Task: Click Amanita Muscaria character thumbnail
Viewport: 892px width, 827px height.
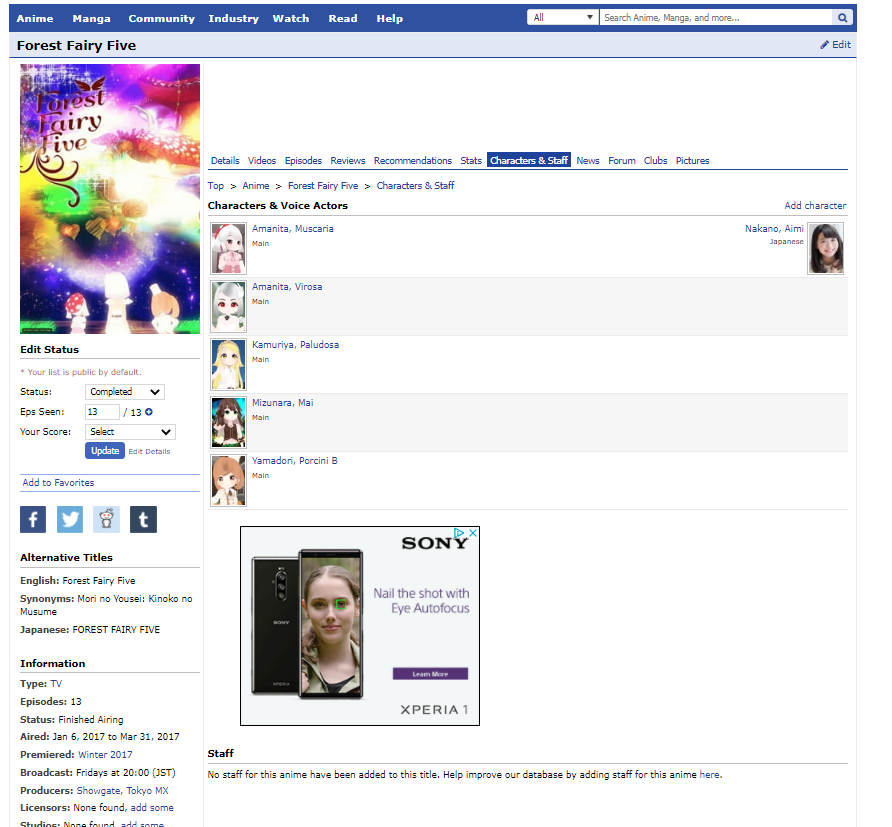Action: pyautogui.click(x=229, y=249)
